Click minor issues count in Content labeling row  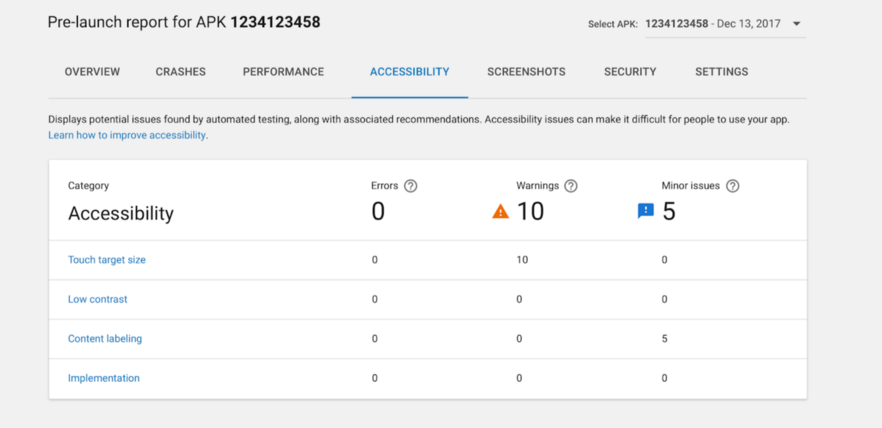pos(665,339)
